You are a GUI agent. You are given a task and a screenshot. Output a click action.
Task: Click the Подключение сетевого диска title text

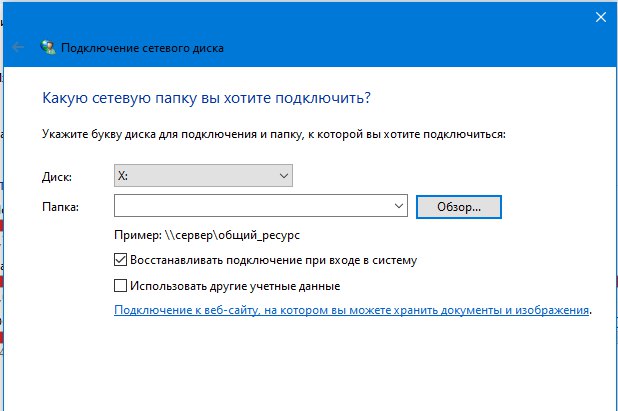tap(142, 48)
